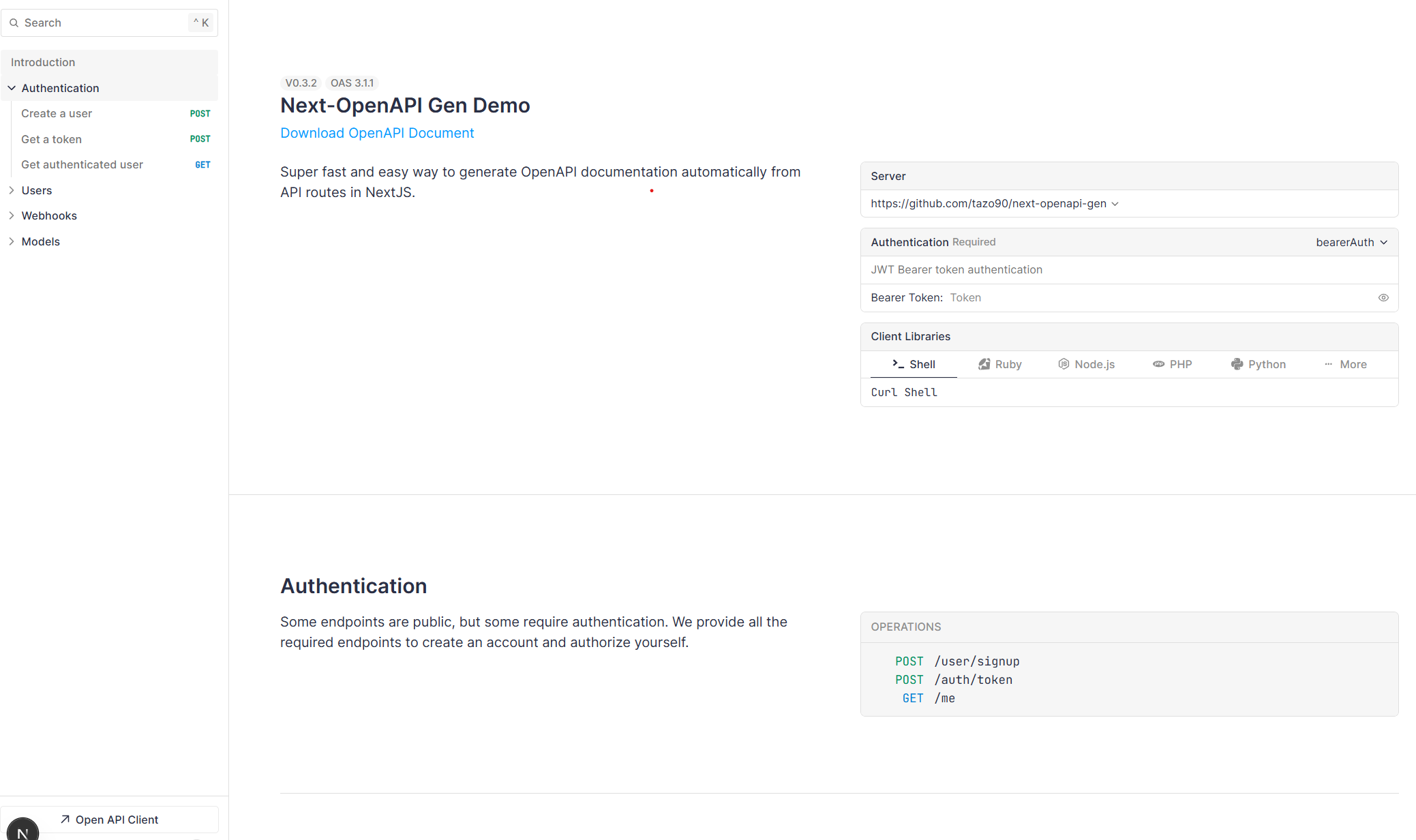
Task: Click Download OpenAPI Document link
Action: tap(377, 133)
